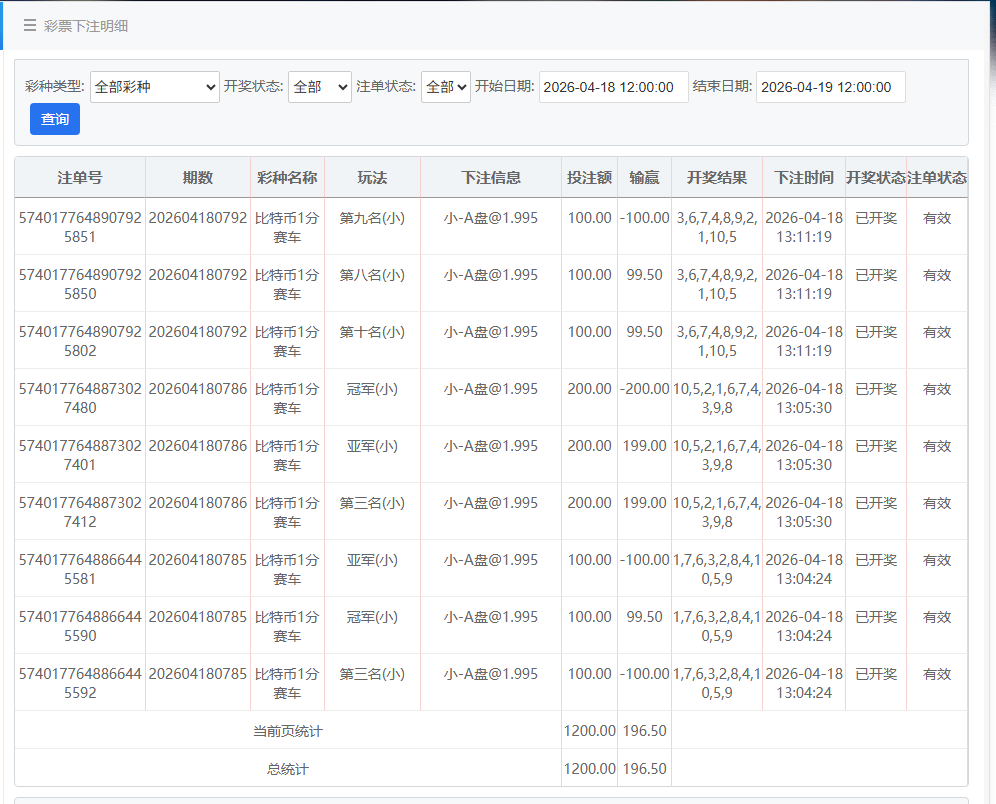This screenshot has height=804, width=996.
Task: Click the 开奖结果 column header
Action: [x=717, y=178]
